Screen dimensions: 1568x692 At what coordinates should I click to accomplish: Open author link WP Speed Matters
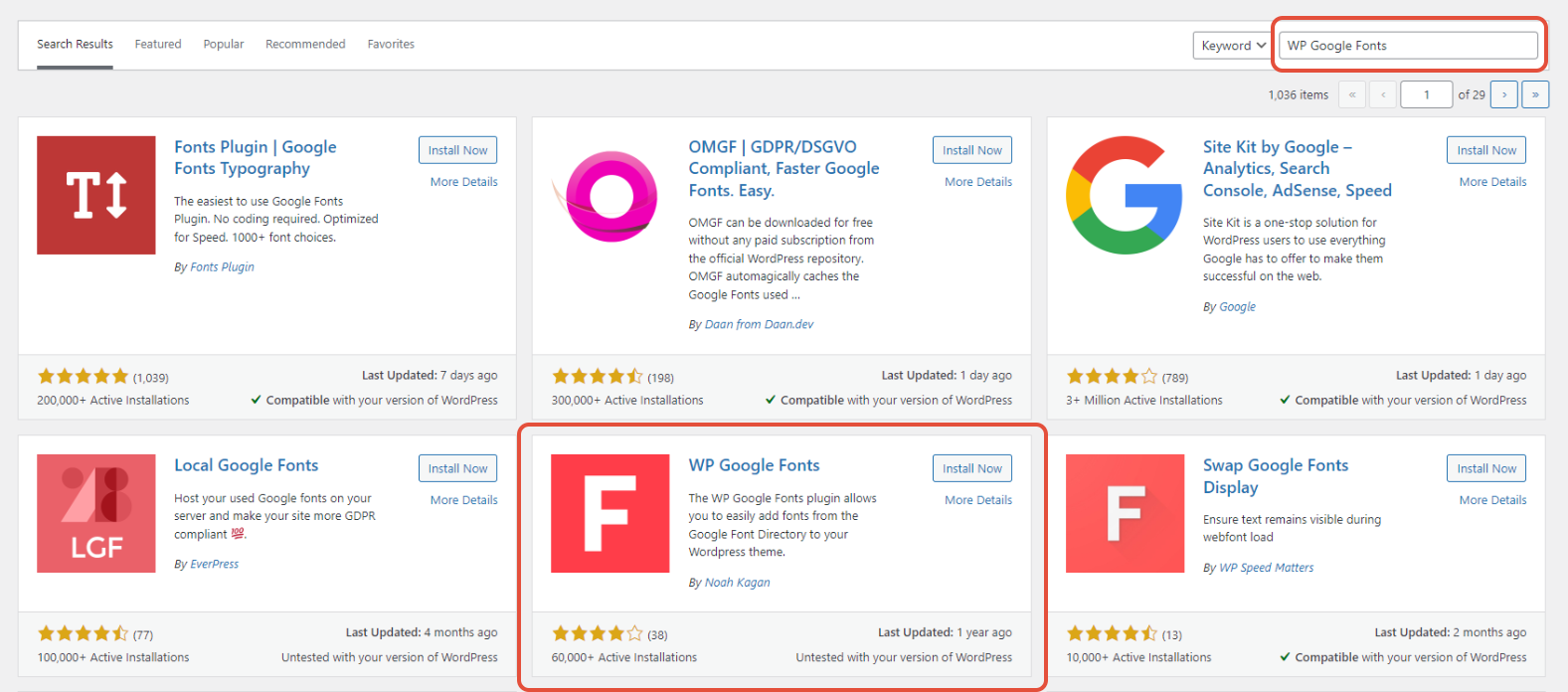pos(1266,568)
